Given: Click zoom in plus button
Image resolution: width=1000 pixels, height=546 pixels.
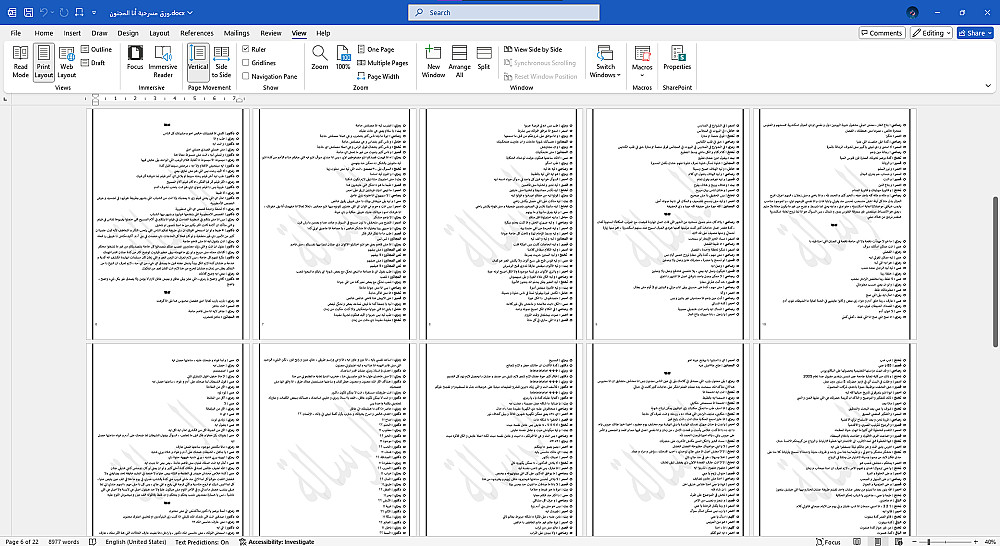Looking at the screenshot, I should click(976, 542).
